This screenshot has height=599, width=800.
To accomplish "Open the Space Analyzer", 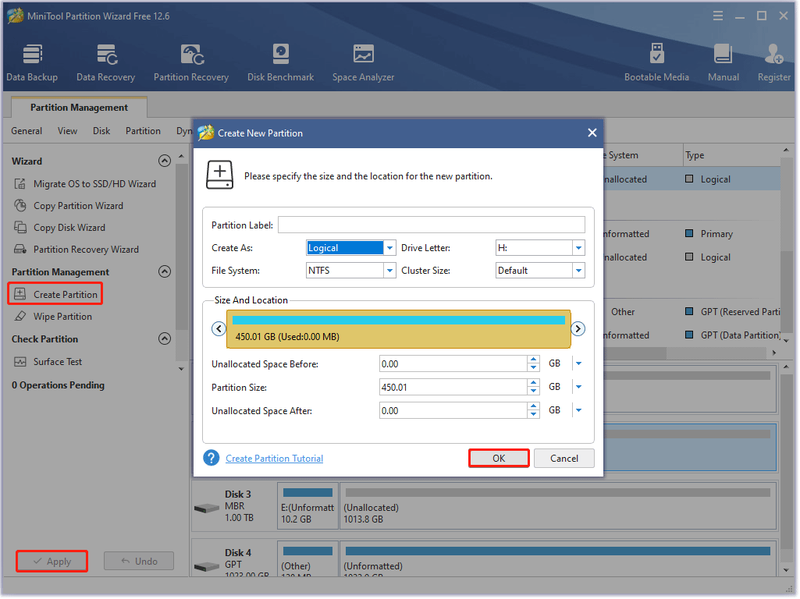I will pos(363,63).
